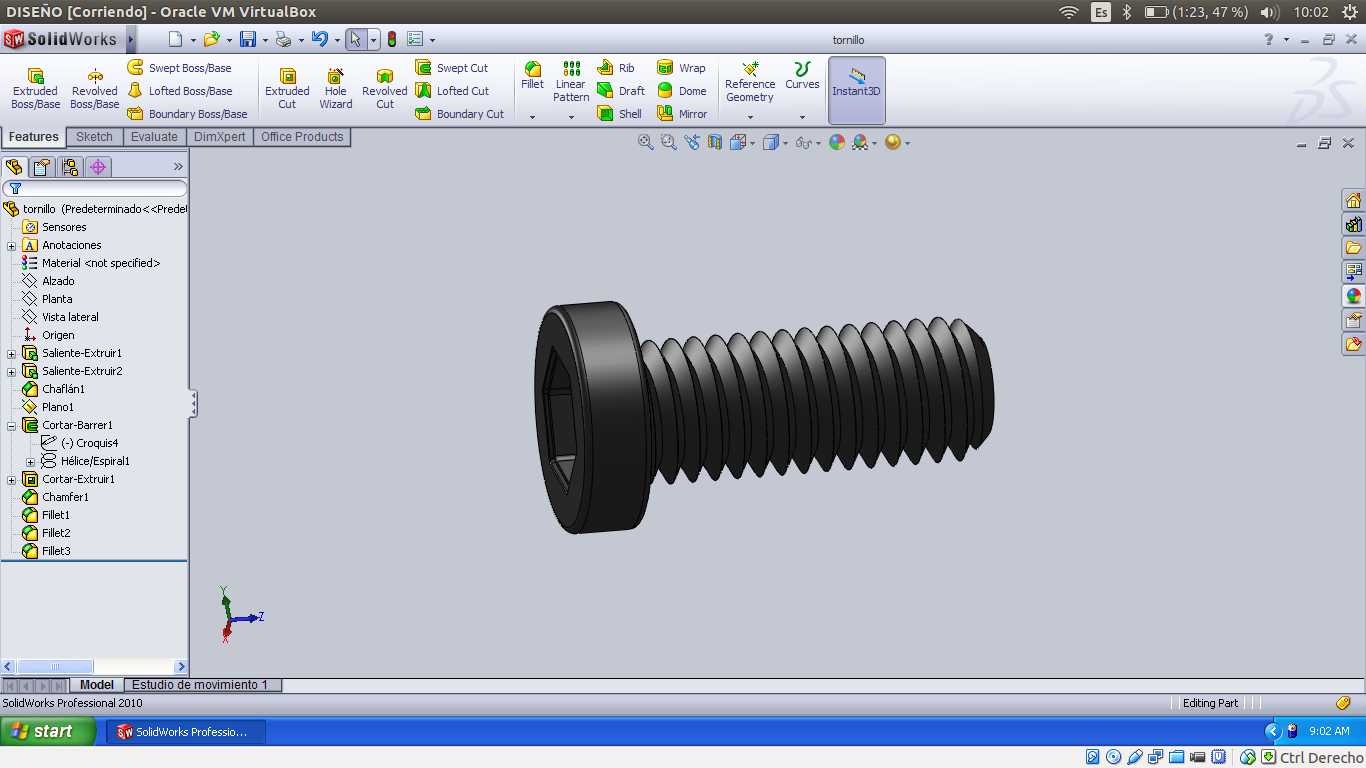Select Swept Cut feature

[x=452, y=68]
